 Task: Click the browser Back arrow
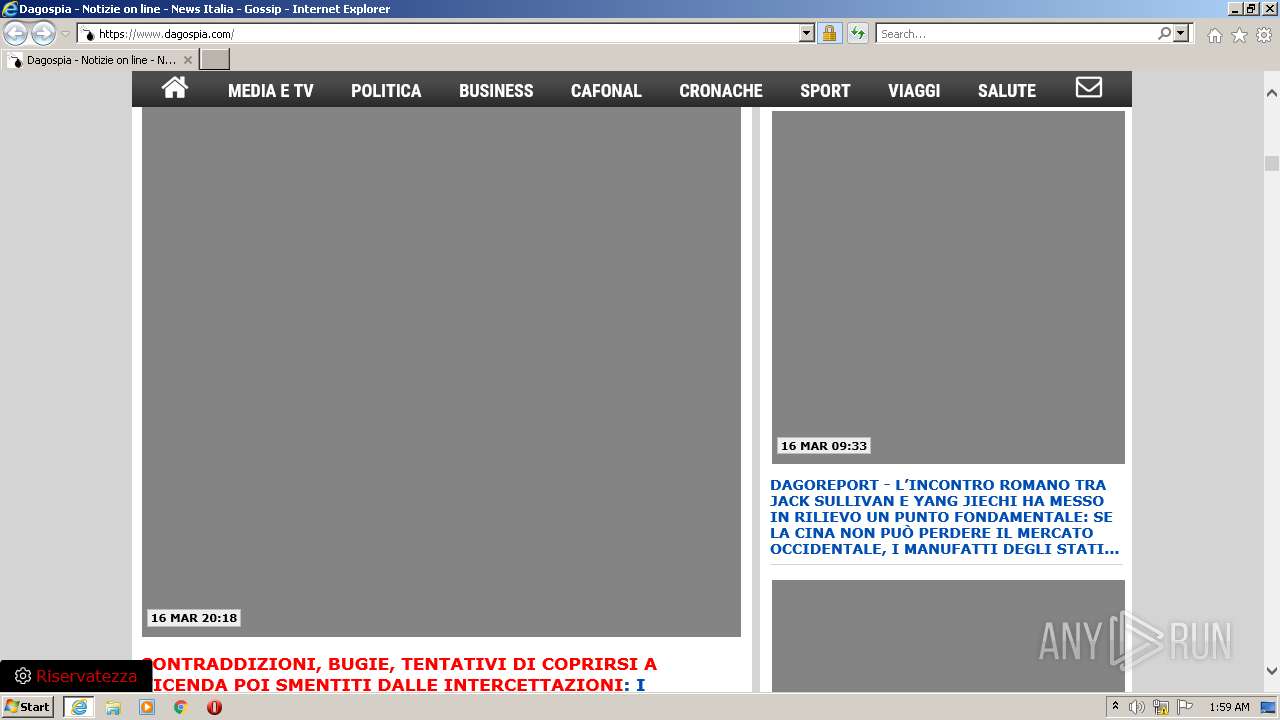coord(16,34)
